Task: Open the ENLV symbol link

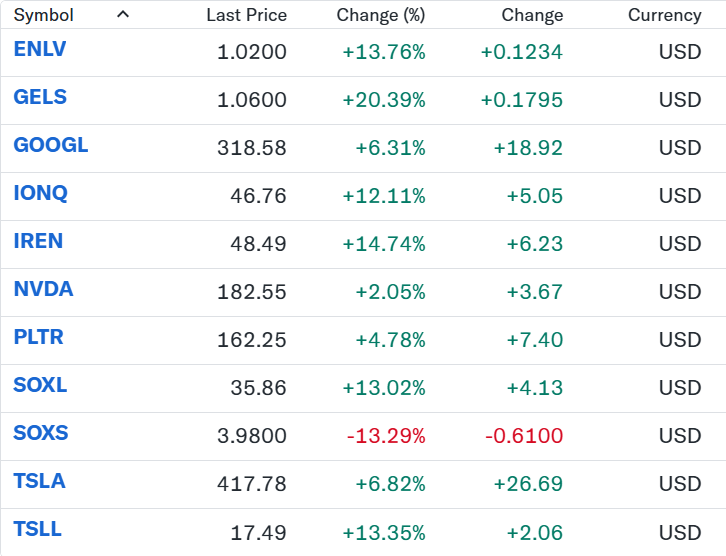Action: click(x=40, y=49)
